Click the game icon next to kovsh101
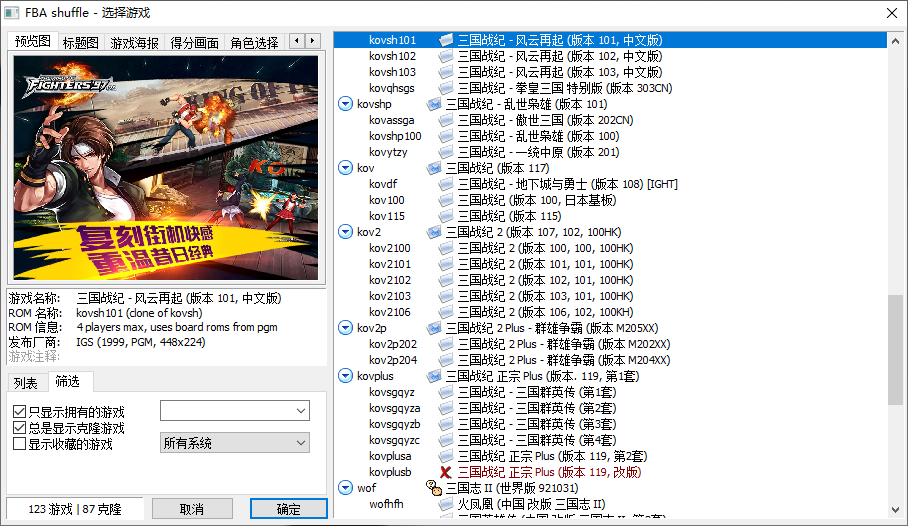 [x=446, y=40]
